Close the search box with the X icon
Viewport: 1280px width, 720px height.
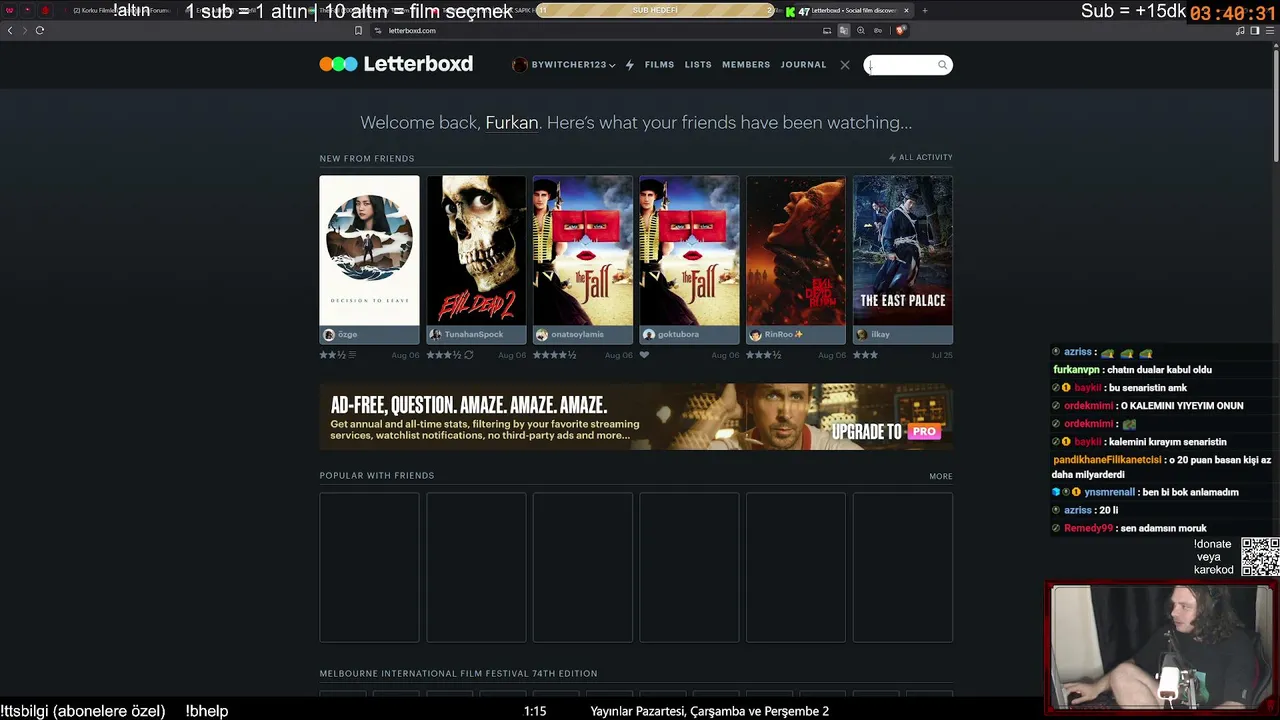pos(845,65)
